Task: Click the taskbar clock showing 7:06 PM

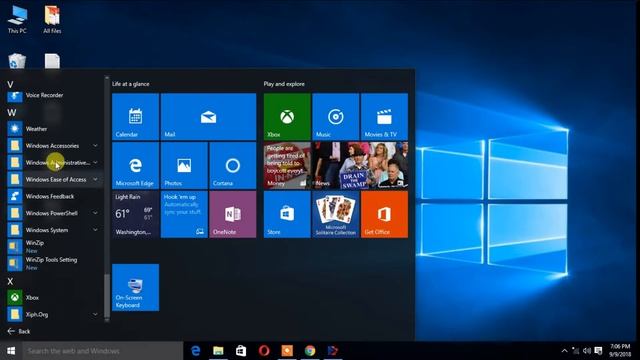Action: tap(620, 351)
